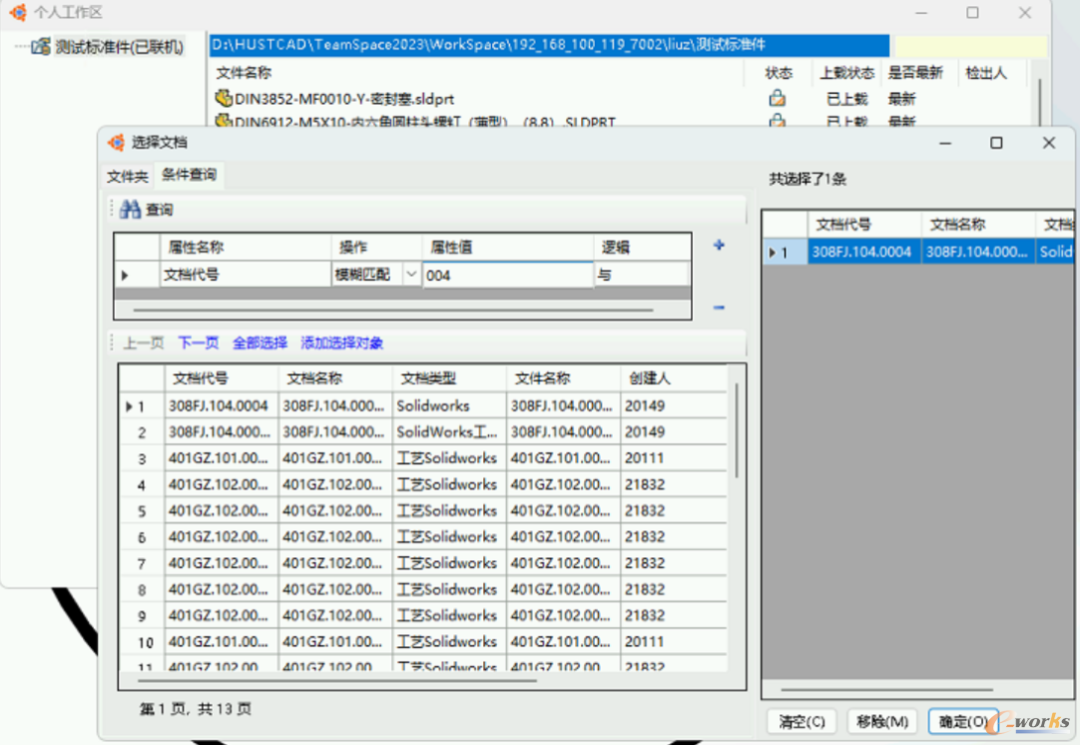Click the results table vertical scrollbar

pos(737,430)
